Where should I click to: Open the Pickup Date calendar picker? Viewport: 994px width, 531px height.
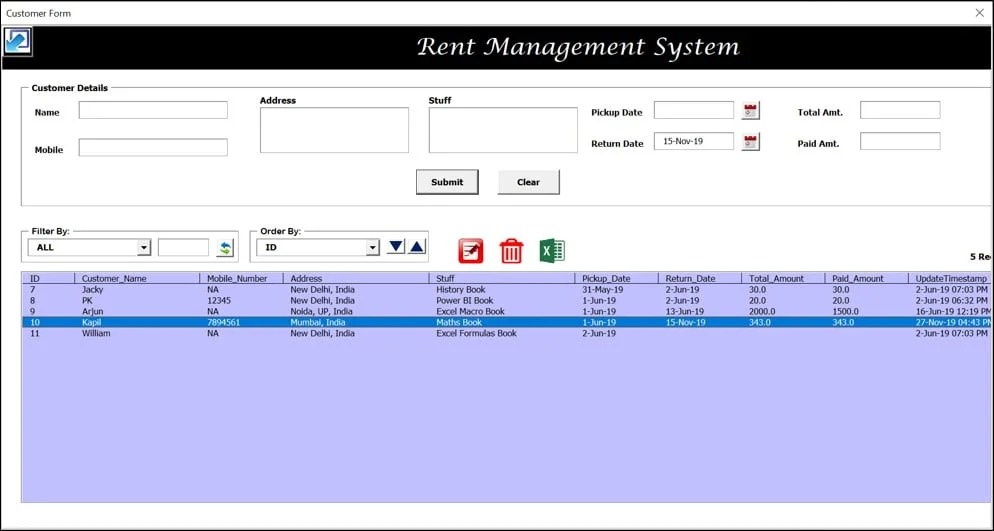coord(751,110)
